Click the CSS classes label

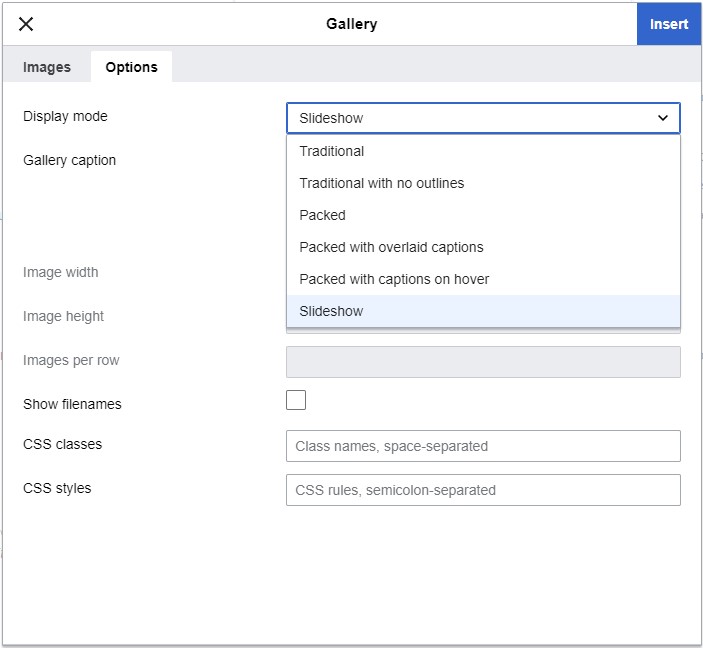click(x=62, y=444)
